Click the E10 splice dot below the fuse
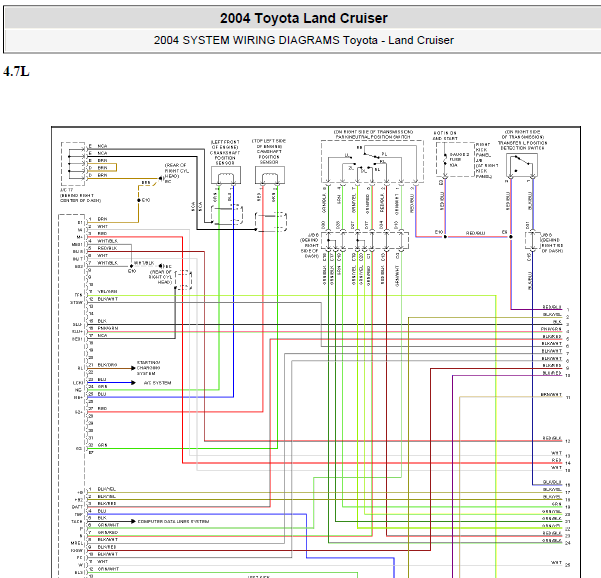The image size is (601, 578). [x=445, y=237]
